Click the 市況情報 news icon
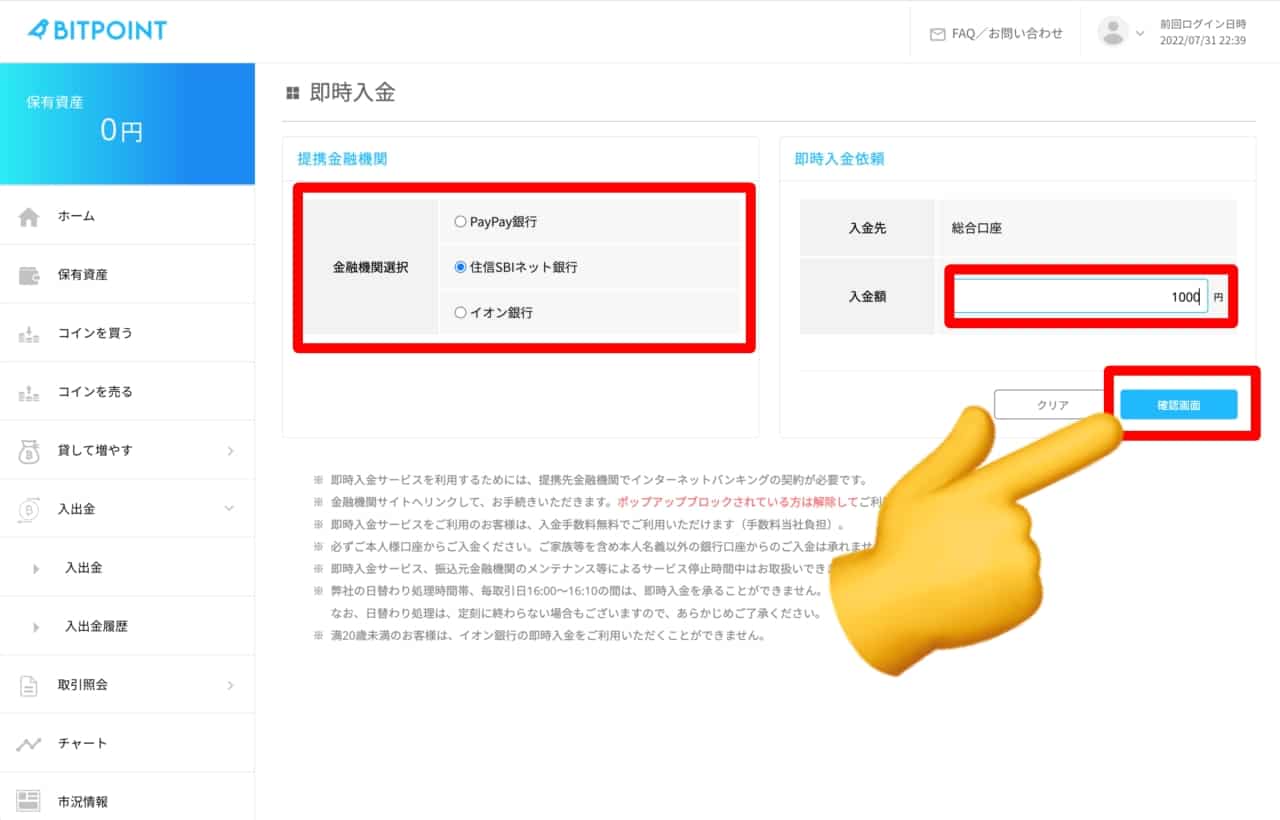The height and width of the screenshot is (820, 1280). point(29,801)
